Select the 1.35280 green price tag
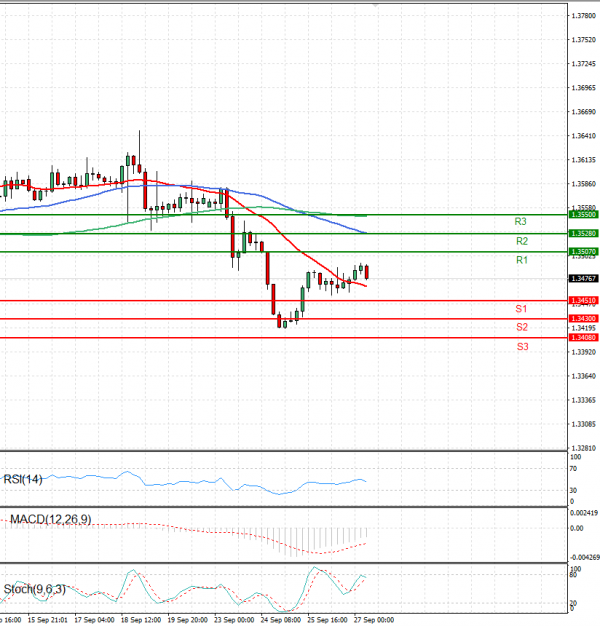This screenshot has height=626, width=600. coord(583,234)
